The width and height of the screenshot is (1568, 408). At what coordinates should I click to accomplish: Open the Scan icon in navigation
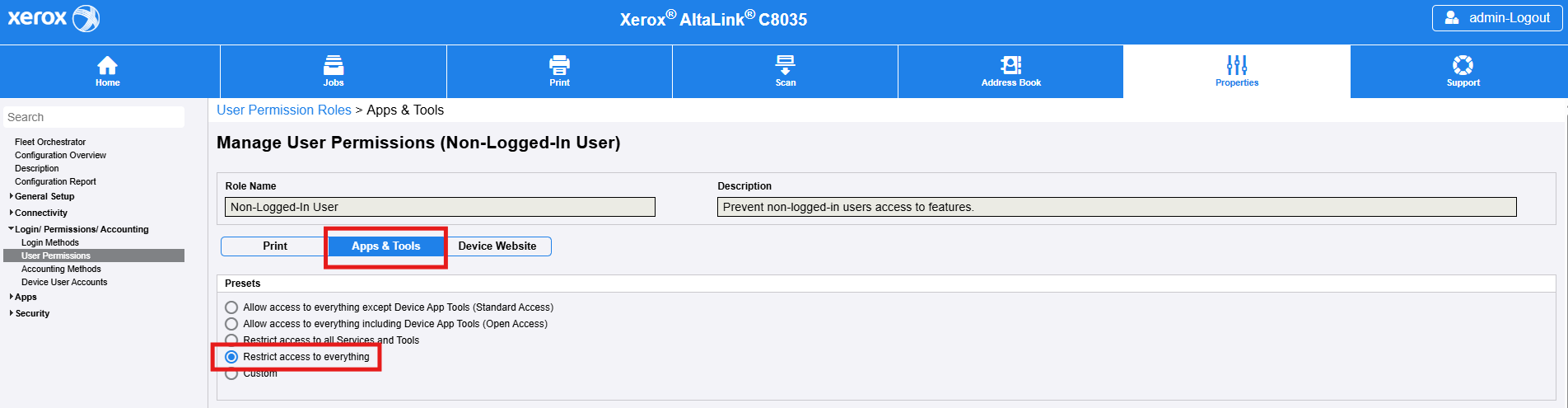tap(786, 65)
